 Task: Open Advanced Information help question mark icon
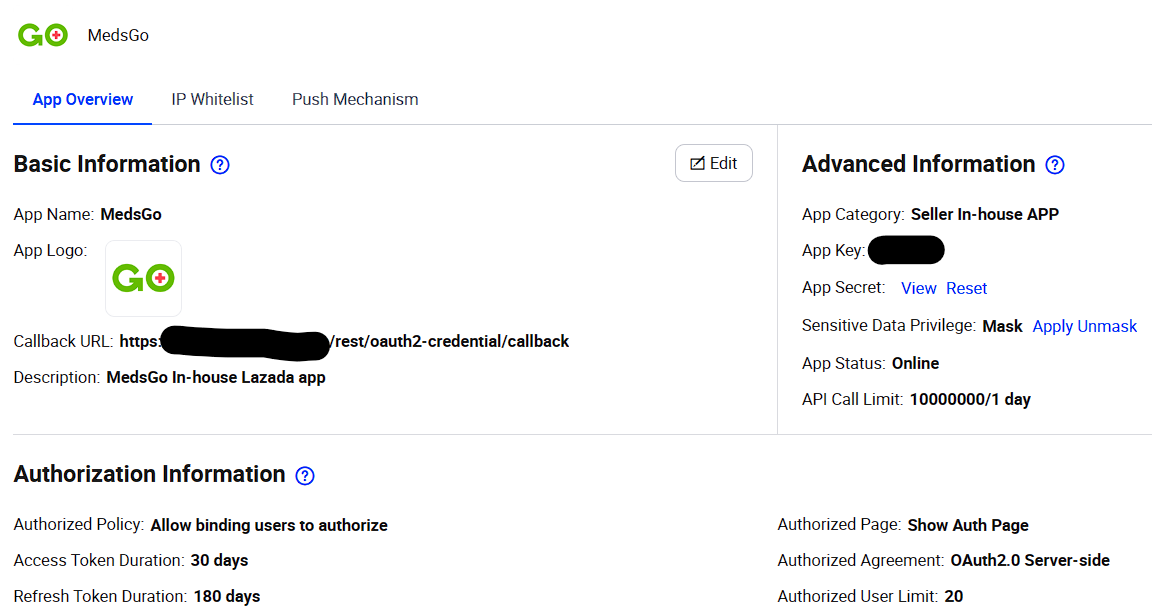(x=1055, y=165)
